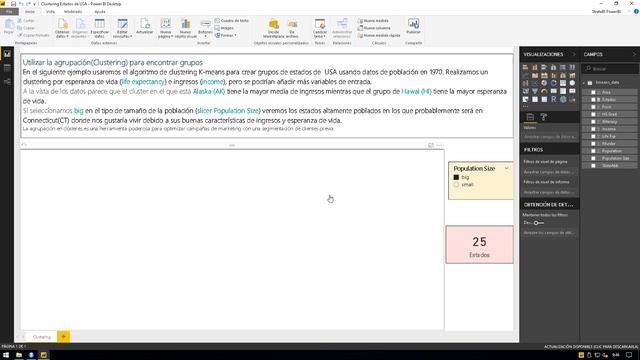Viewport: 640px width, 360px height.
Task: Check the Income field
Action: pyautogui.click(x=593, y=129)
